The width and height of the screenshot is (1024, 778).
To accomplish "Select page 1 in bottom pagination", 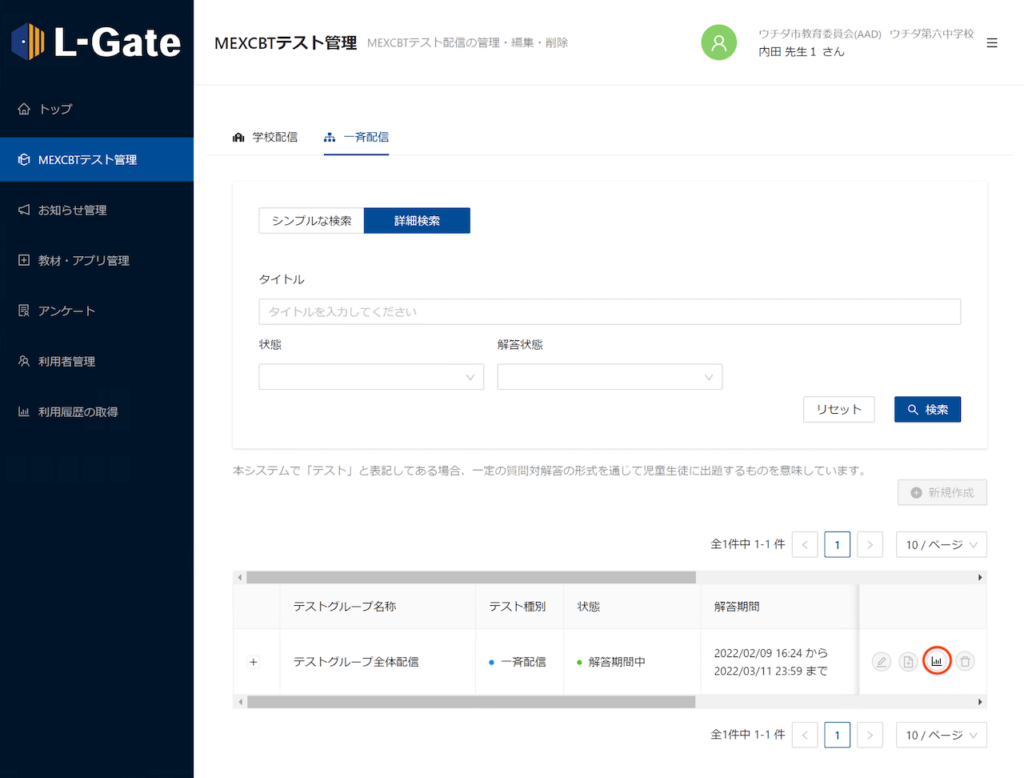I will coord(837,736).
